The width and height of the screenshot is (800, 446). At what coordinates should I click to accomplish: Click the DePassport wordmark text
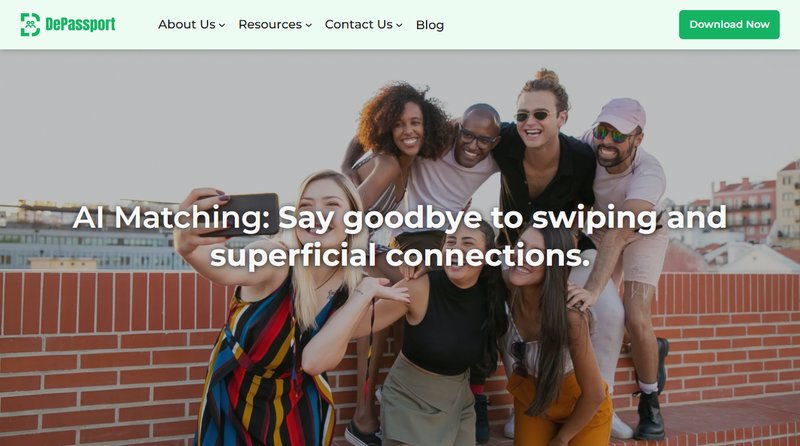[80, 24]
